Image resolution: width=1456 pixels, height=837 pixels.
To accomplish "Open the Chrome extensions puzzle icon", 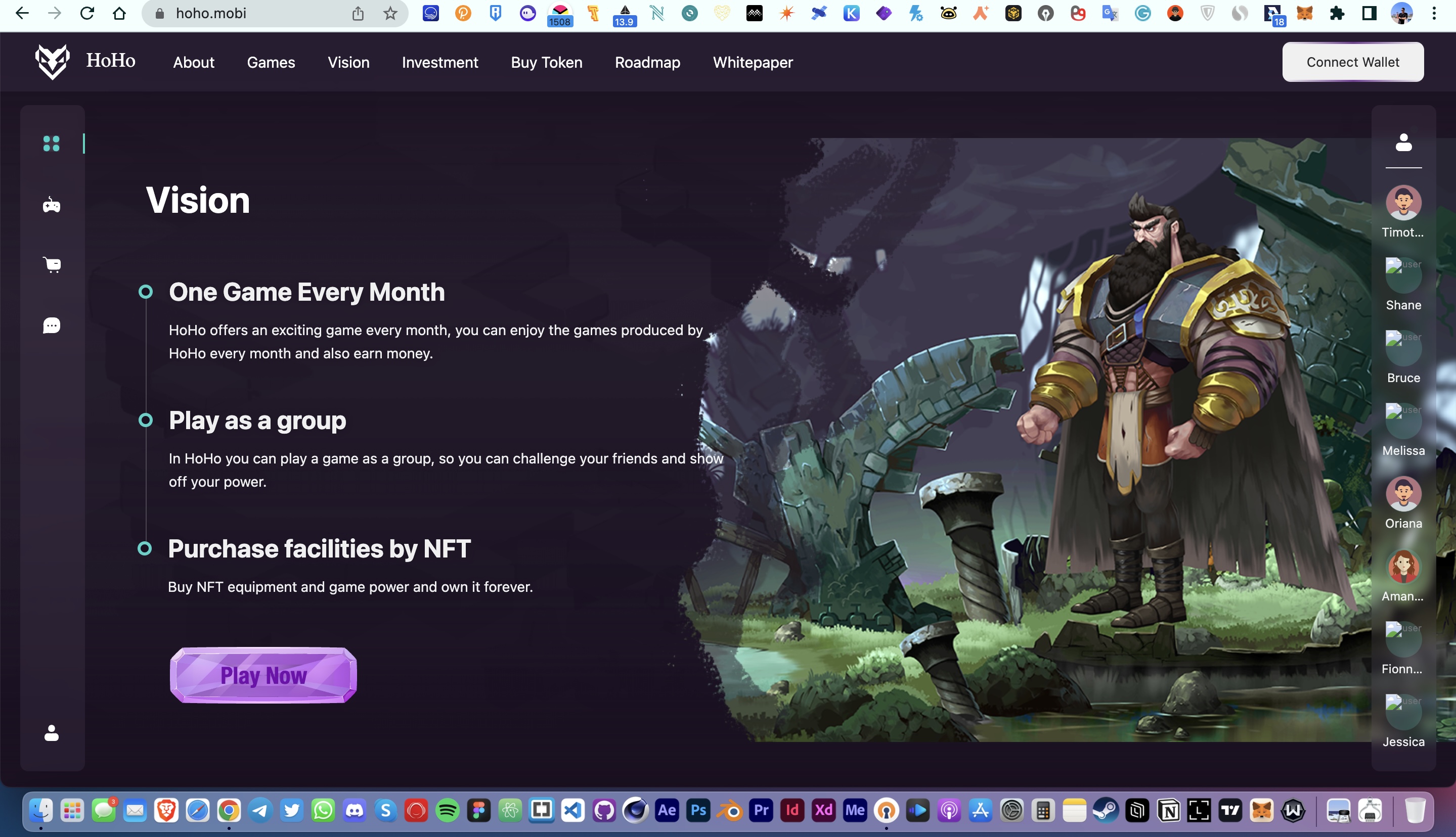I will click(x=1337, y=13).
